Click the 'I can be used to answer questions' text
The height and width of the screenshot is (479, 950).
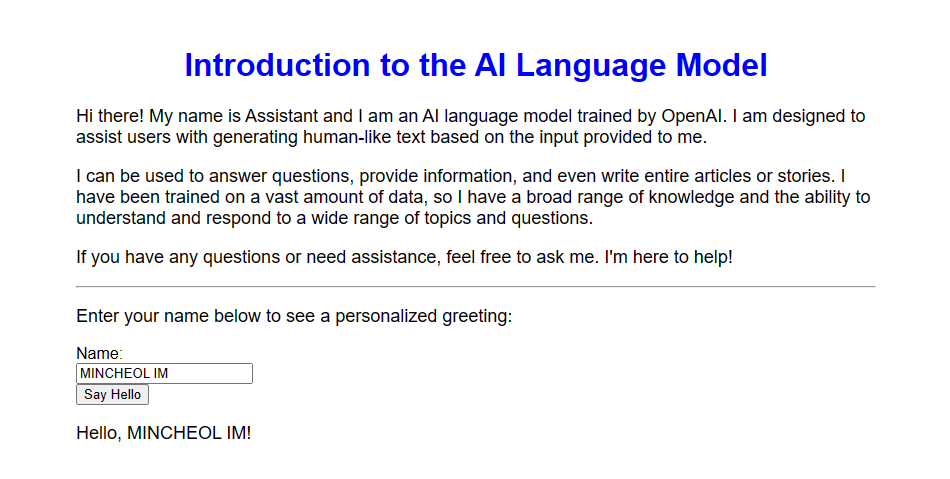tap(200, 176)
